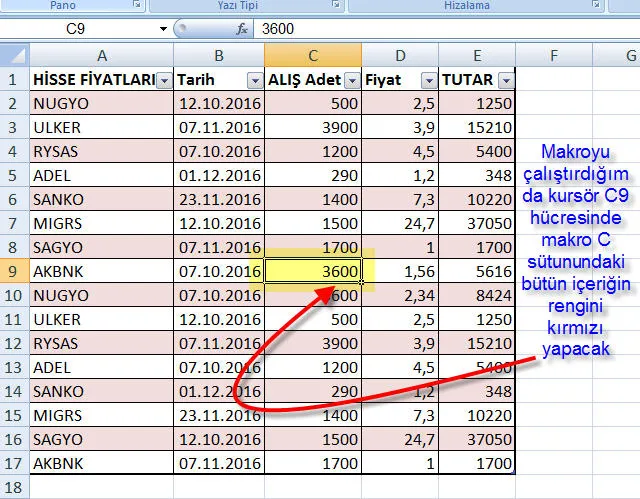This screenshot has width=640, height=499.
Task: Click the Name Box showing C9
Action: point(80,29)
